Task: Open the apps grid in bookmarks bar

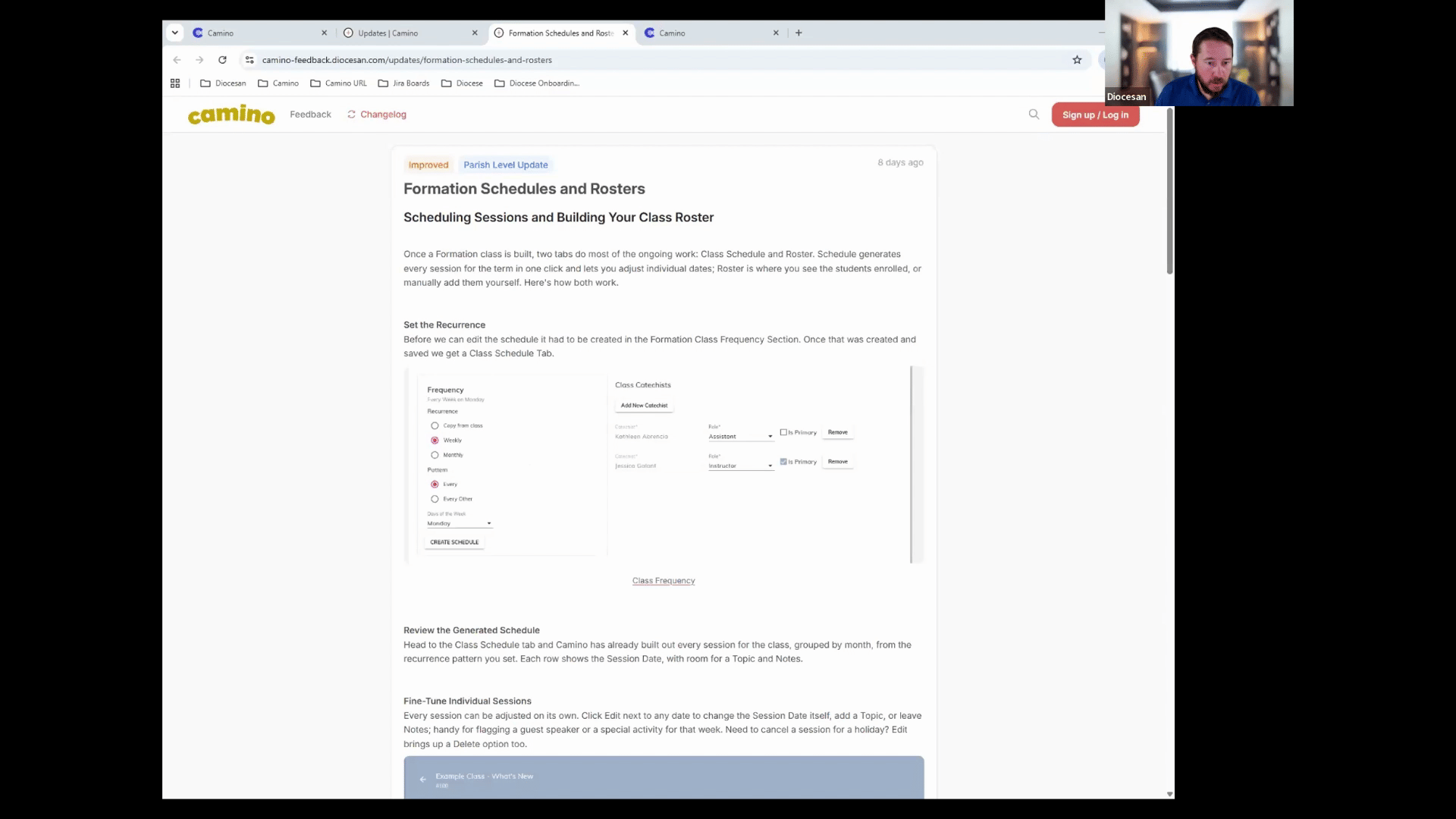Action: pyautogui.click(x=175, y=83)
